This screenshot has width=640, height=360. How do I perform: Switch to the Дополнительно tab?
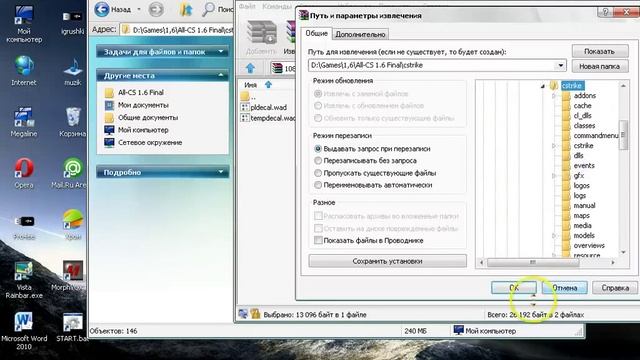point(360,34)
